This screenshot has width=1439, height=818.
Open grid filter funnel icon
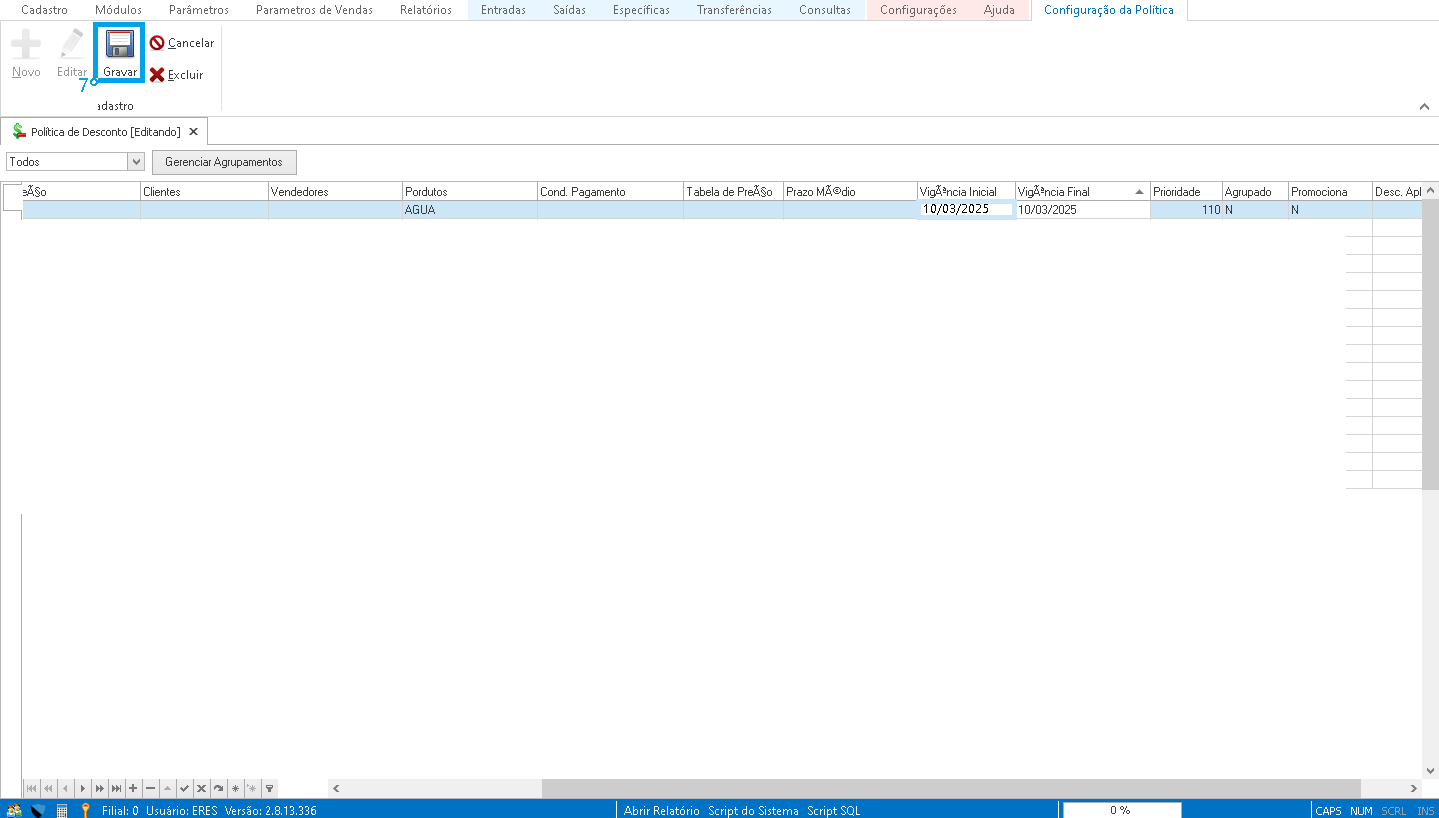(269, 788)
